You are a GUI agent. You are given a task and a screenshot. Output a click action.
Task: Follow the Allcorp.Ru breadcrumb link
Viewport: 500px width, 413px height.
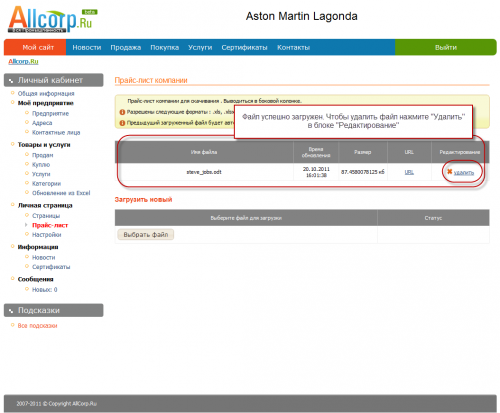coord(23,61)
